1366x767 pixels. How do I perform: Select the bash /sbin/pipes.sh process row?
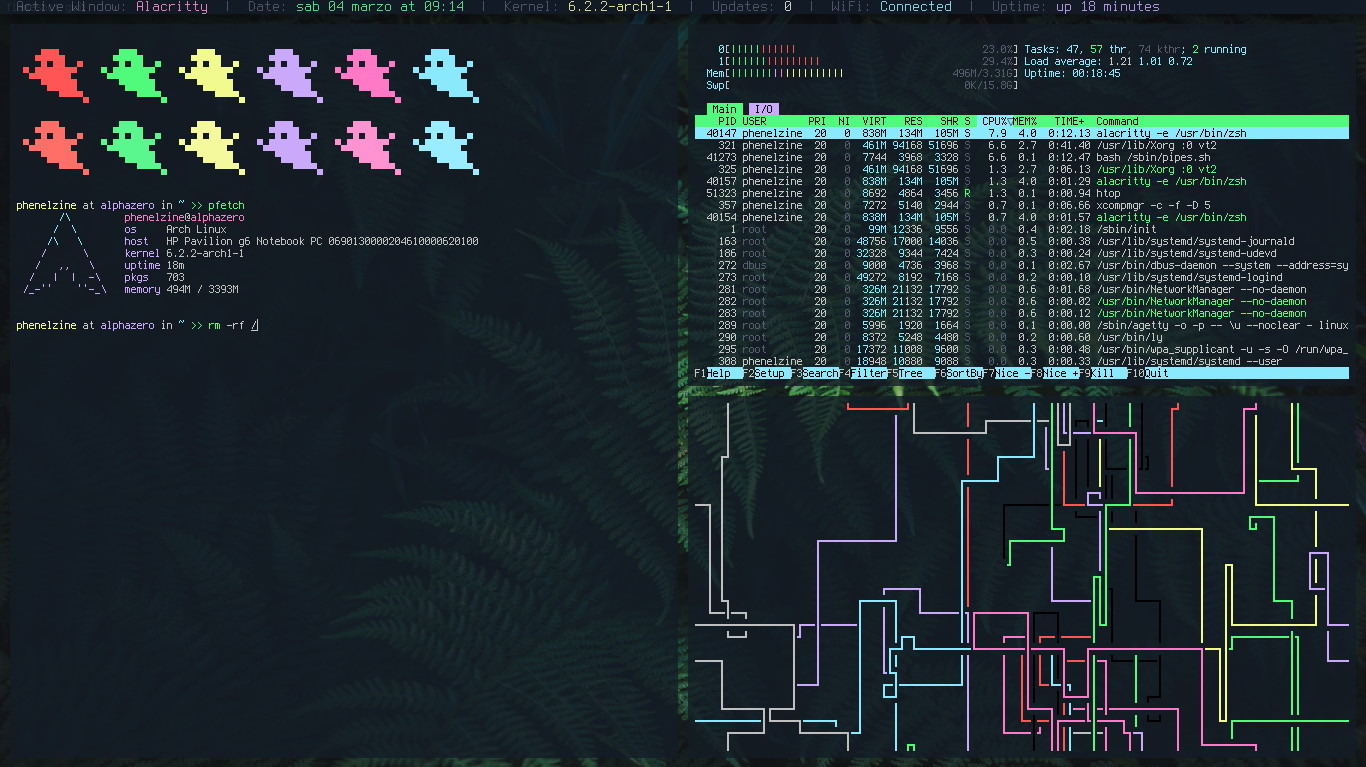[x=1021, y=157]
